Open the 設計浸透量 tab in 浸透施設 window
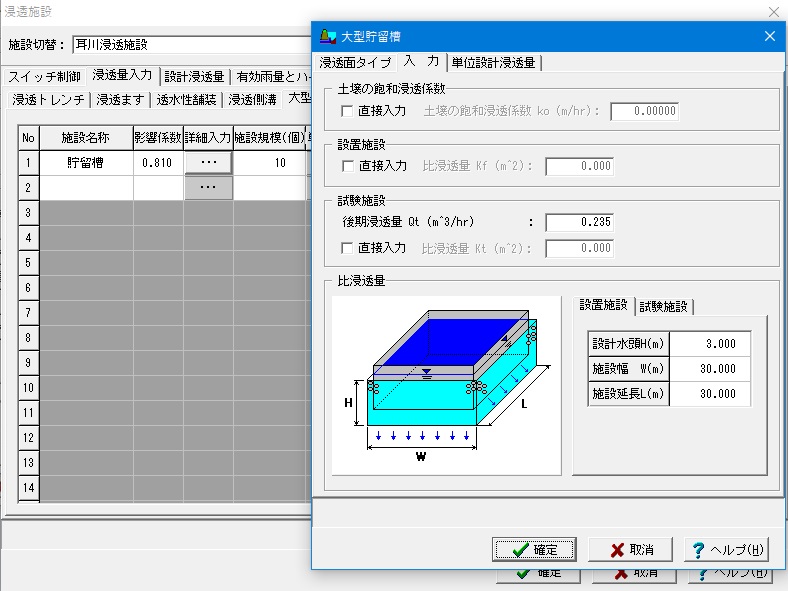Screen dimensions: 788x591 (194, 77)
